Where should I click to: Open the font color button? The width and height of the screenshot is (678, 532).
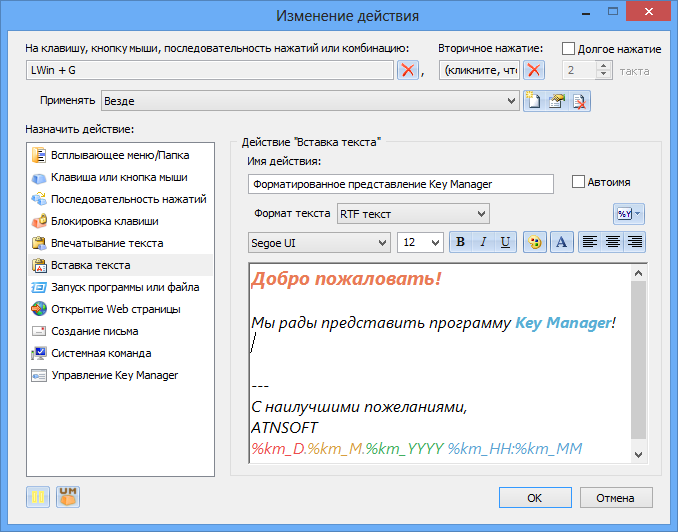[x=562, y=242]
